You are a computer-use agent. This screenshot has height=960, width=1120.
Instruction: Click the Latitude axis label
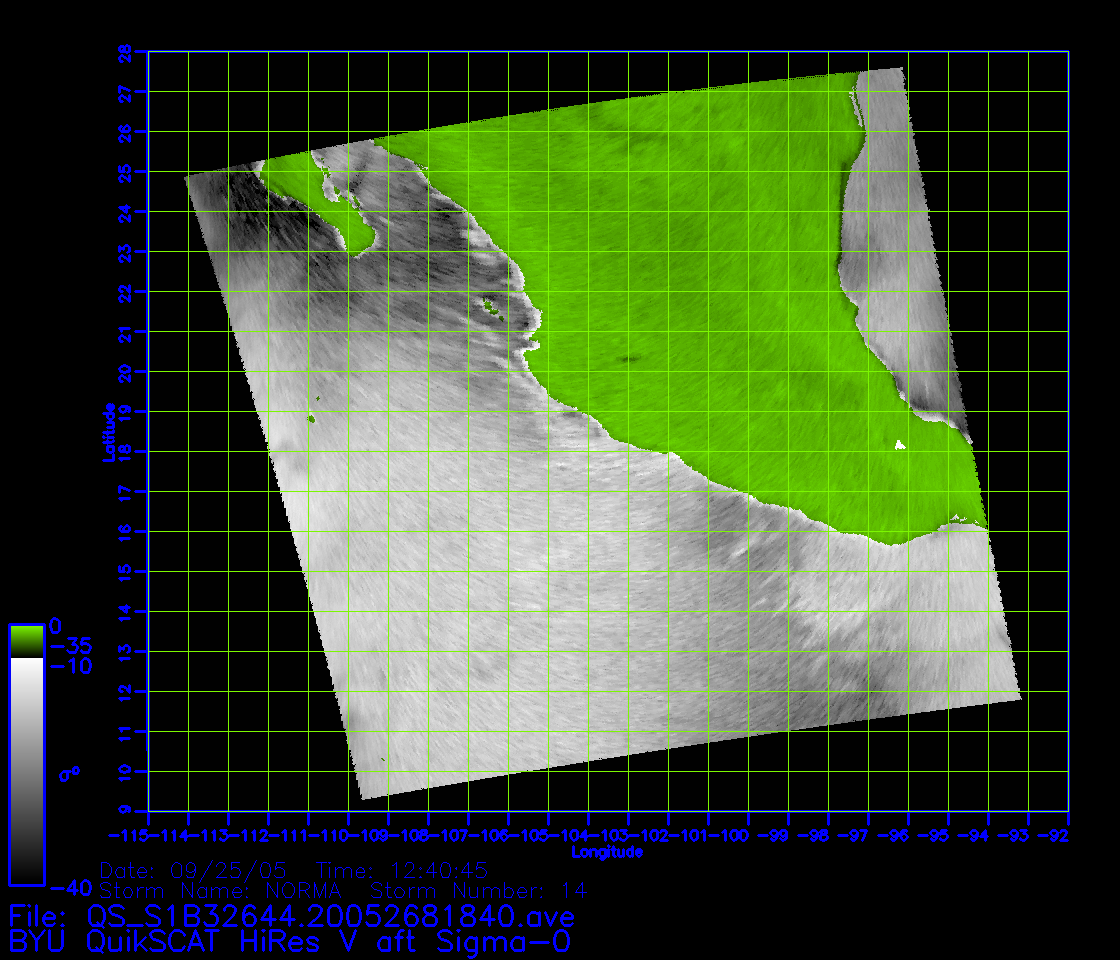point(106,432)
